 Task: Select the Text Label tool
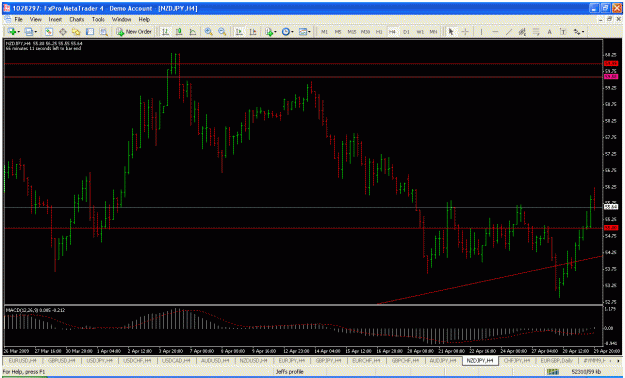[563, 32]
